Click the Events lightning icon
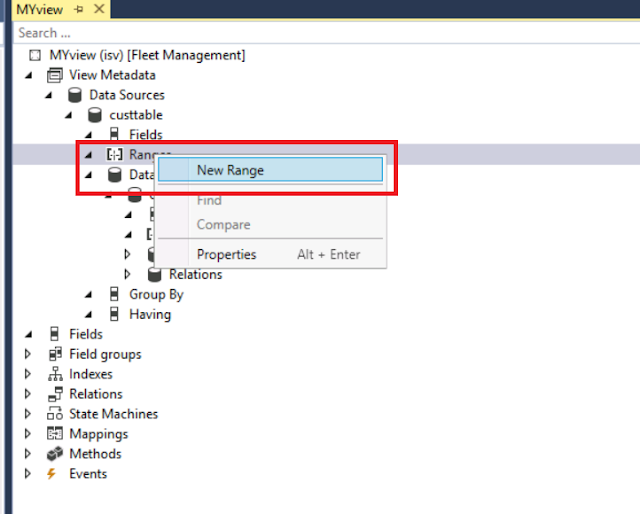This screenshot has height=514, width=640. (51, 474)
